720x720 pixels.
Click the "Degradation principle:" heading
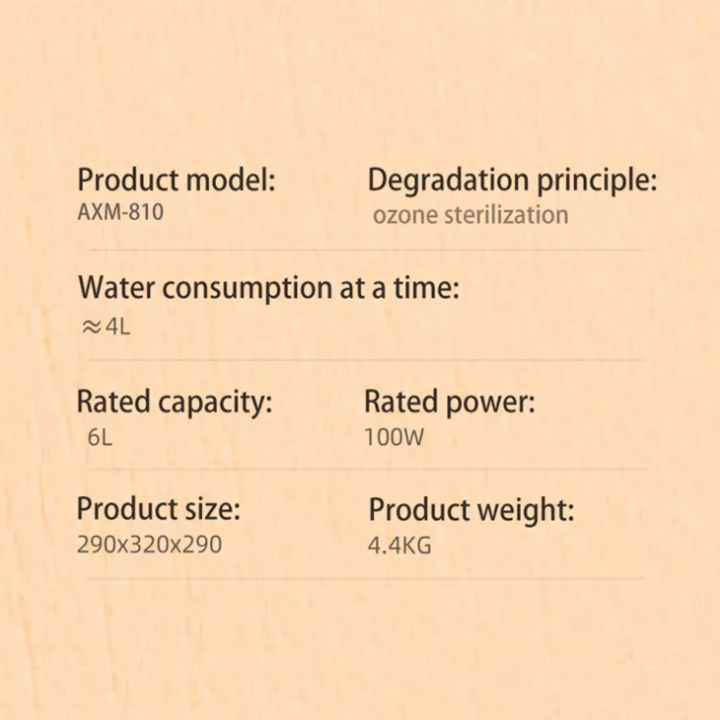pyautogui.click(x=512, y=181)
